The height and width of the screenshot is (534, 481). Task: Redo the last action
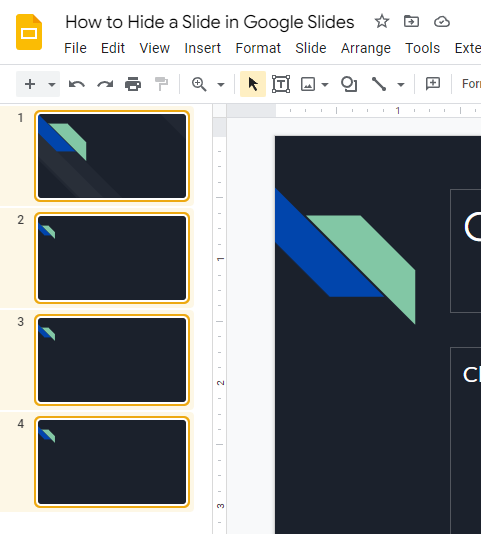[105, 84]
